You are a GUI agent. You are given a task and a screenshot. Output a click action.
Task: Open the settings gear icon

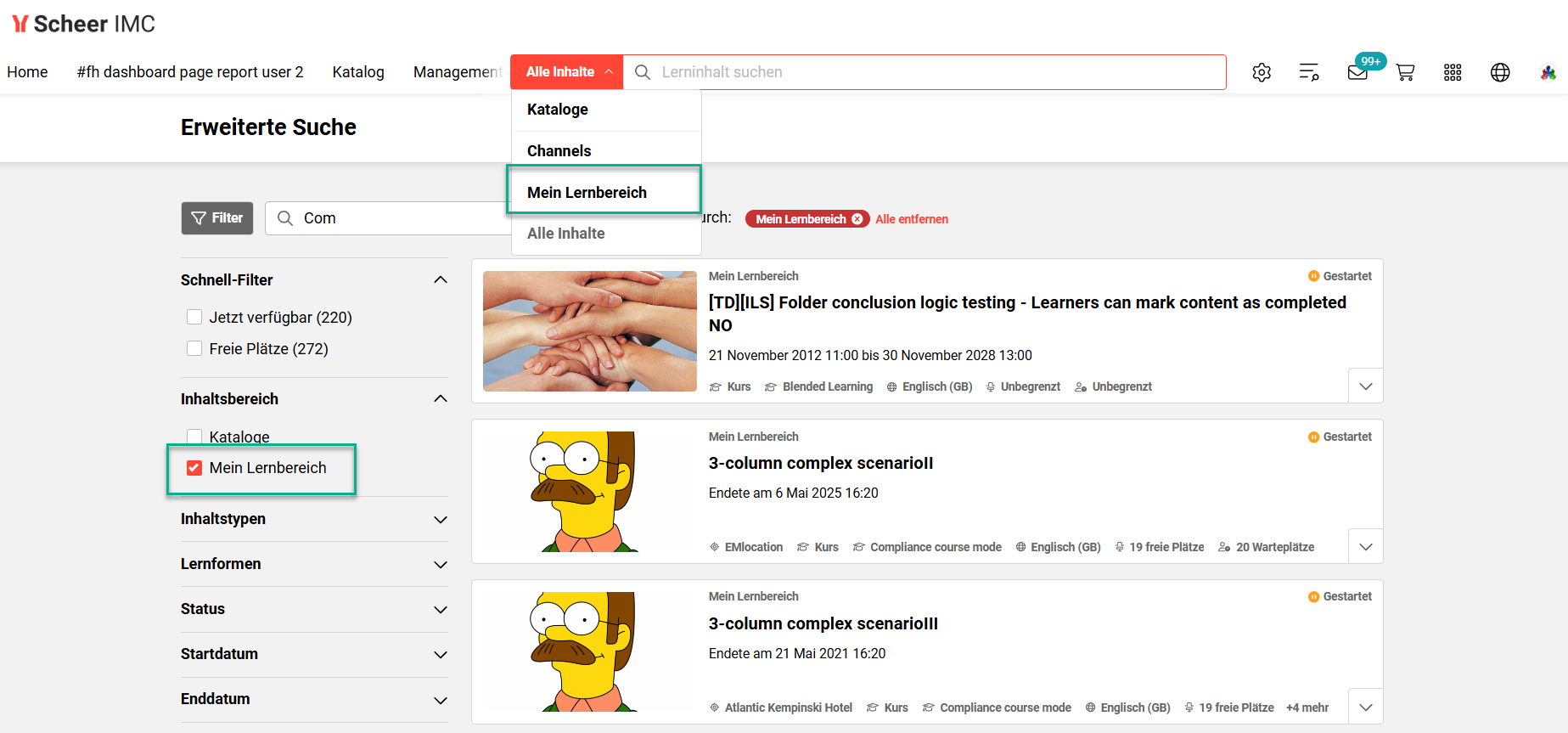(1262, 72)
